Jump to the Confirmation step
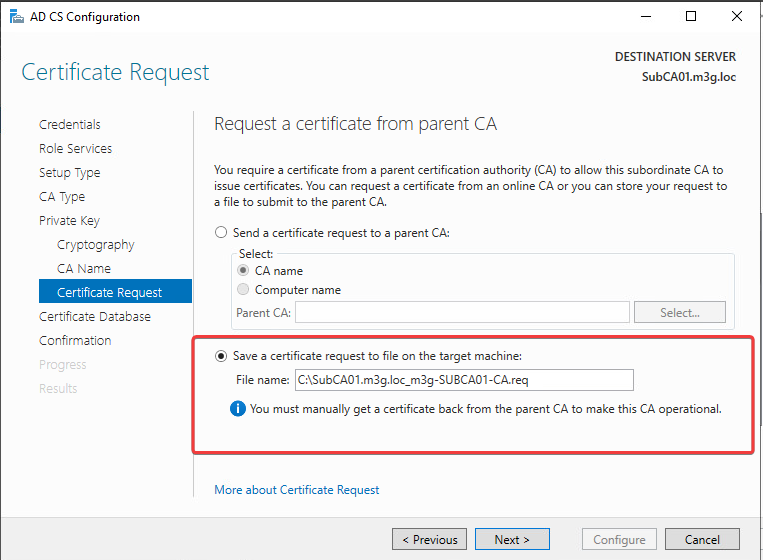The width and height of the screenshot is (763, 560). [75, 341]
